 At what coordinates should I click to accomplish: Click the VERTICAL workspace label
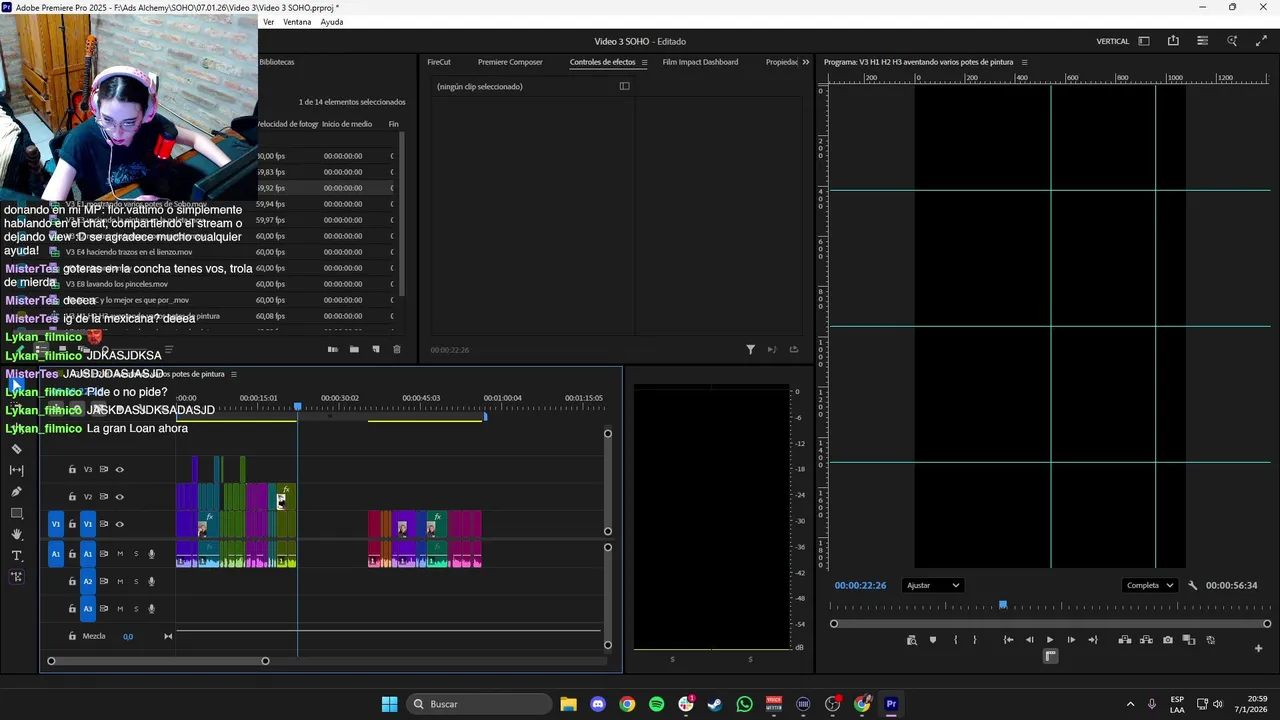click(x=1113, y=41)
